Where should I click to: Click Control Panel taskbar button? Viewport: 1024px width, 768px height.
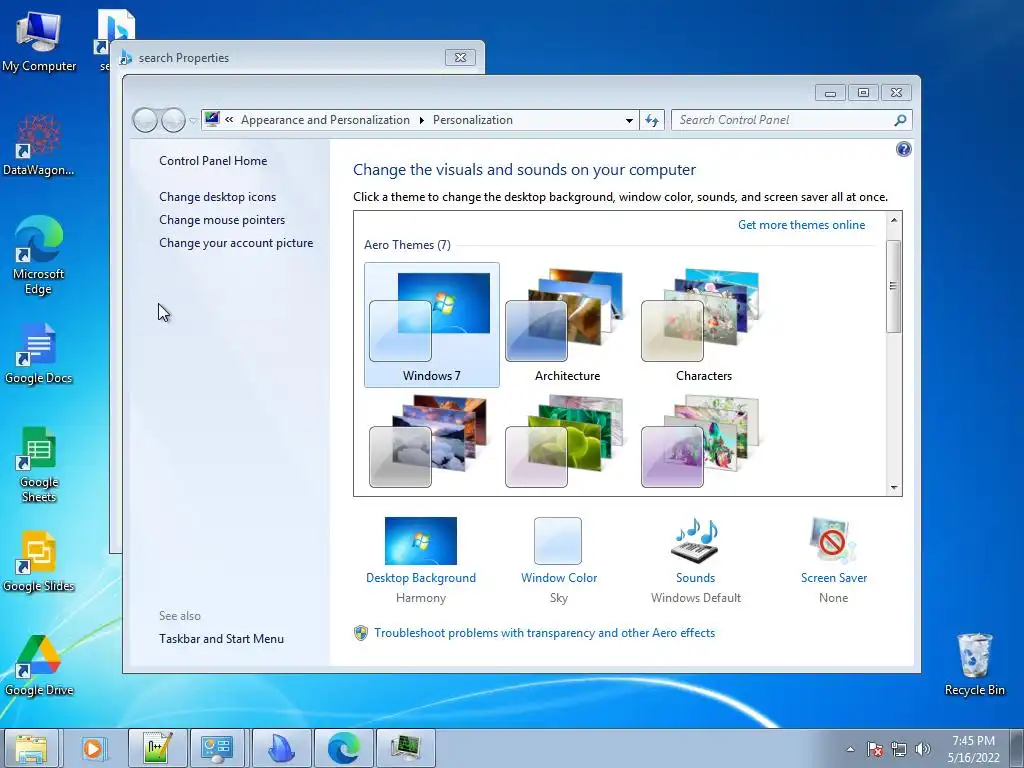[x=217, y=748]
